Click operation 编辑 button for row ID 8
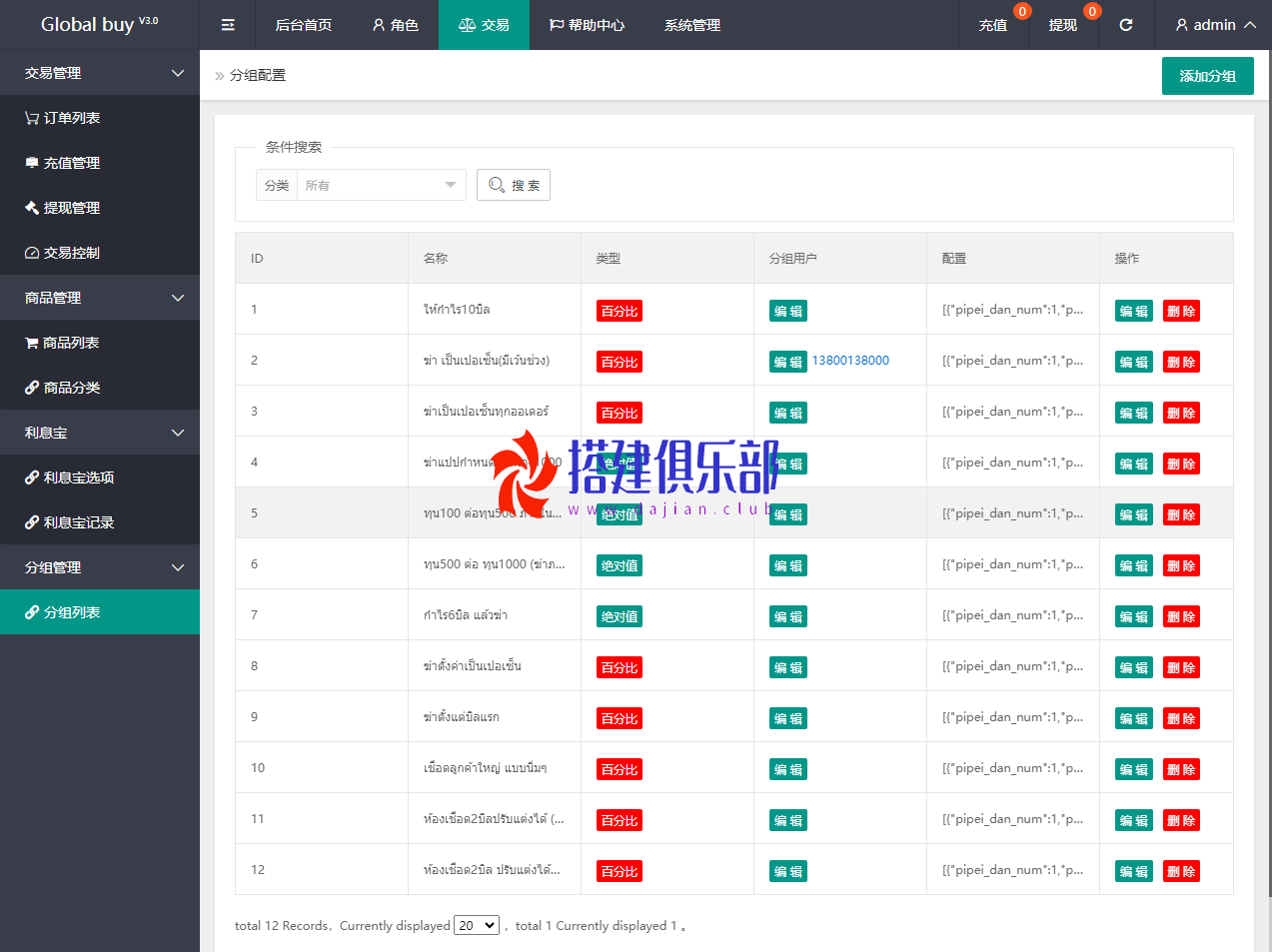This screenshot has height=952, width=1272. click(1134, 667)
